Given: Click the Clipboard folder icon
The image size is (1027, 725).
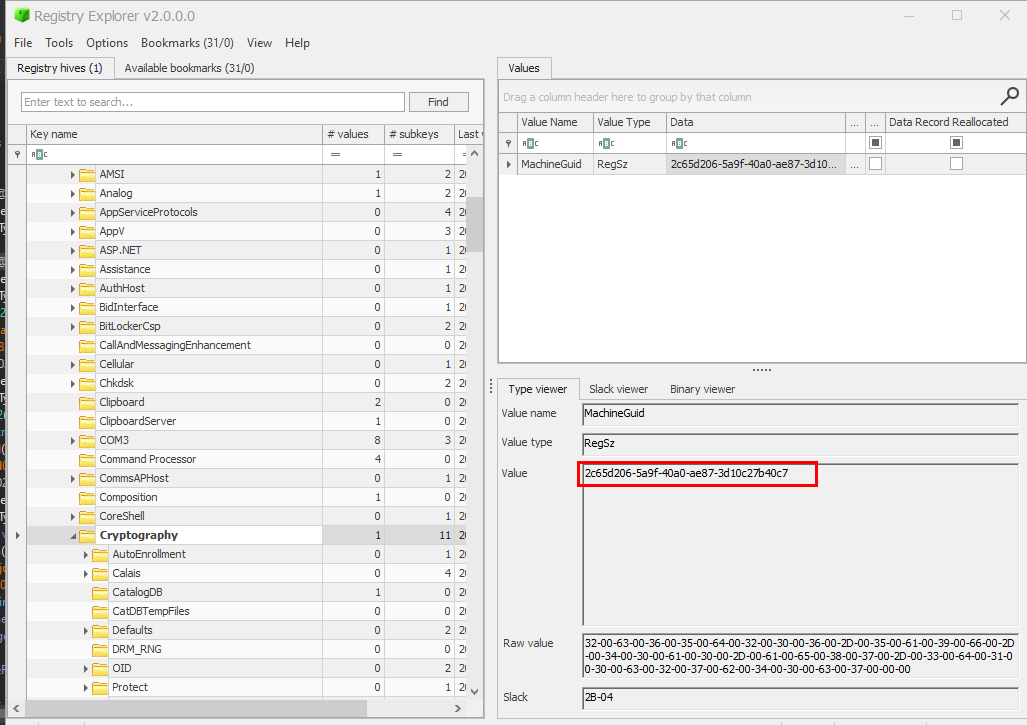Looking at the screenshot, I should coord(87,403).
